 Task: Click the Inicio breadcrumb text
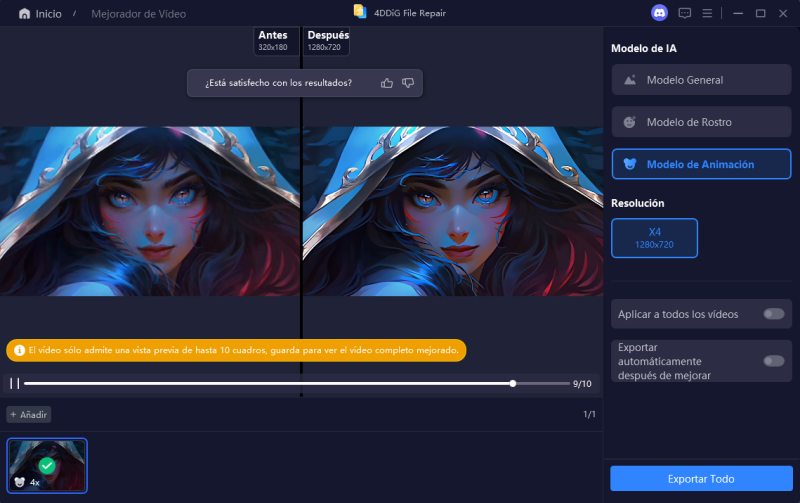pos(48,14)
